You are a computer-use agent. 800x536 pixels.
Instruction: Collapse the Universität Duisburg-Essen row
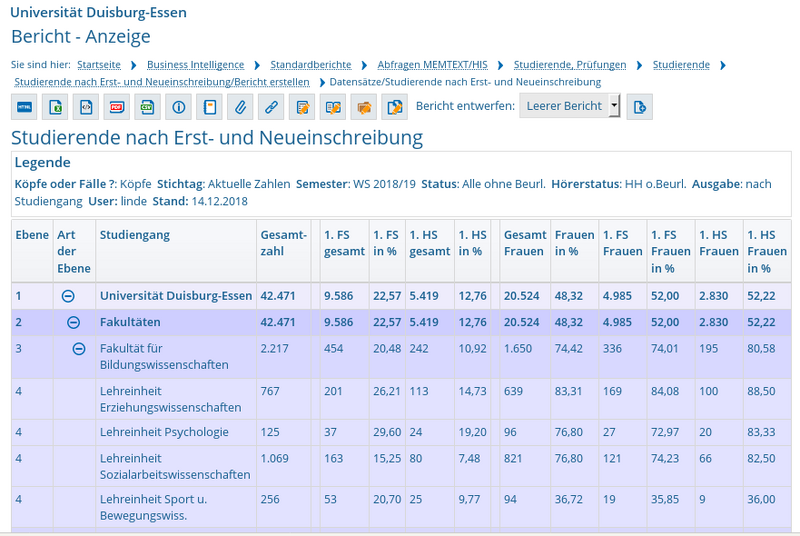(x=68, y=296)
